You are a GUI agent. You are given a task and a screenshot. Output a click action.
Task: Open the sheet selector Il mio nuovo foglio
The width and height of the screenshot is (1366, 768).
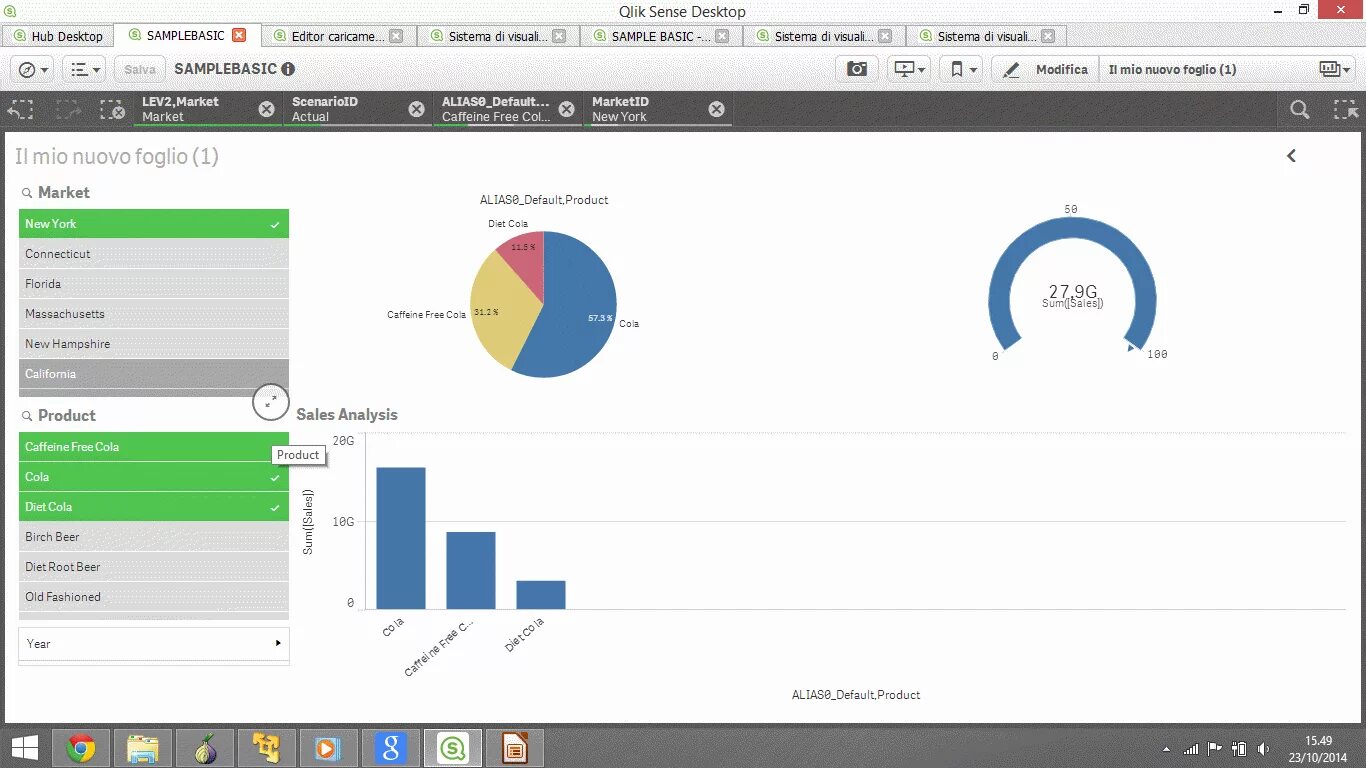pyautogui.click(x=1227, y=69)
